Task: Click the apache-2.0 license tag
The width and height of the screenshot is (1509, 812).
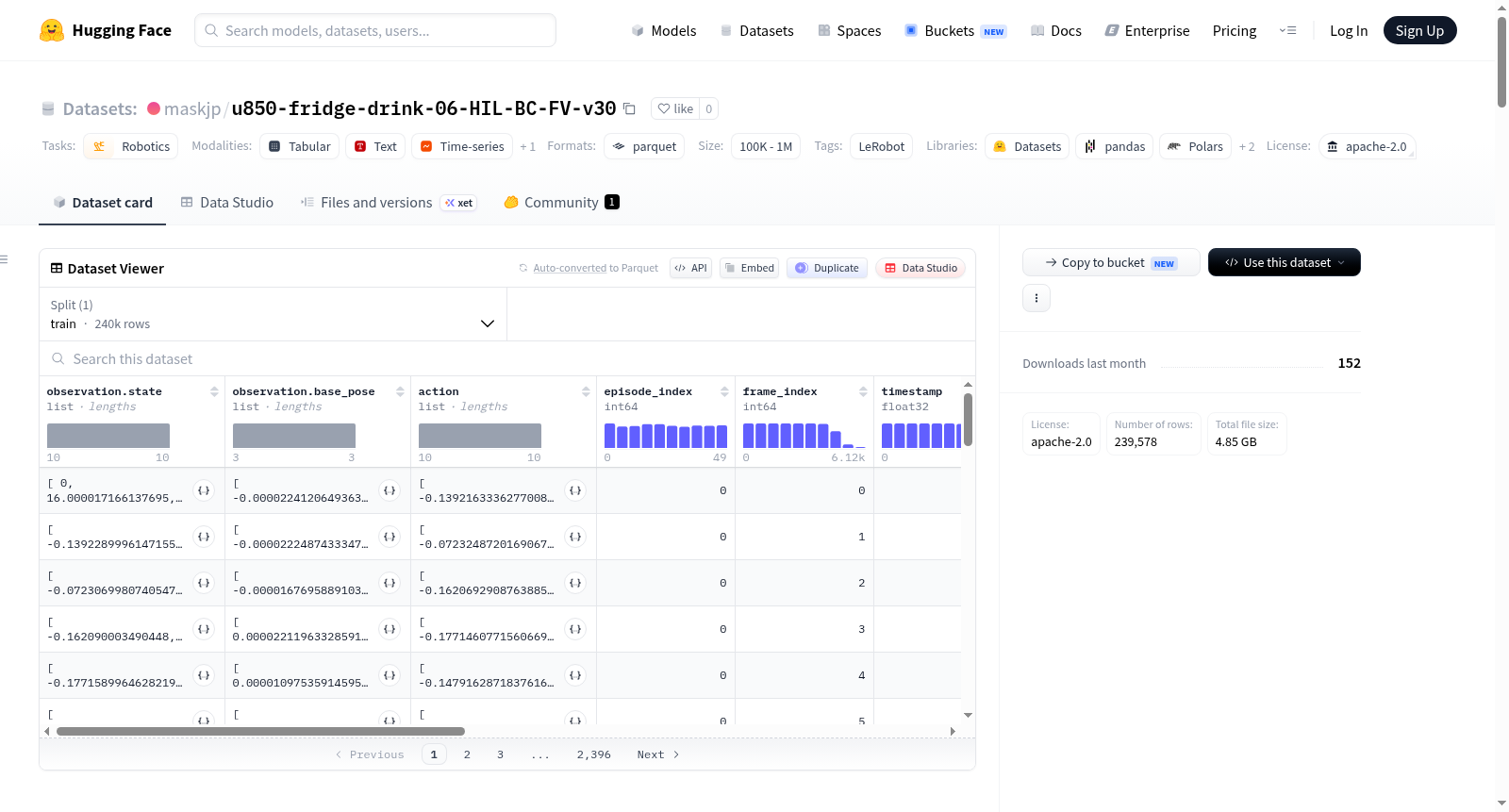Action: [x=1367, y=146]
